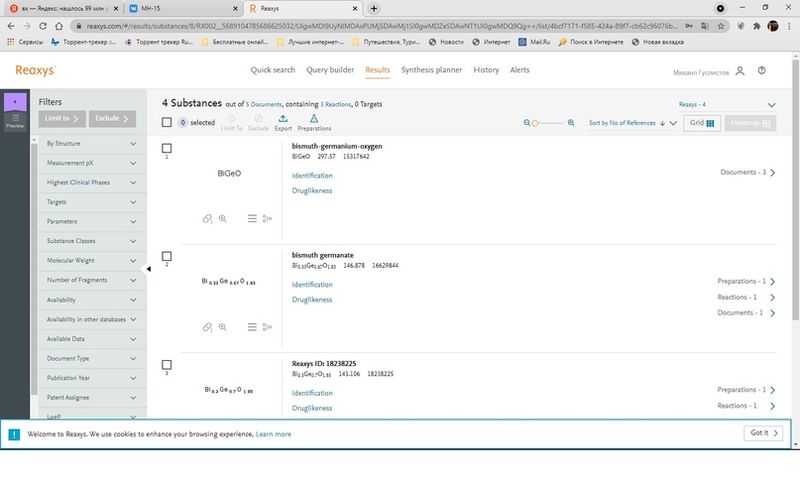This screenshot has width=800, height=481.
Task: Click the magnifier icon under BiGeO structure
Action: 223,217
